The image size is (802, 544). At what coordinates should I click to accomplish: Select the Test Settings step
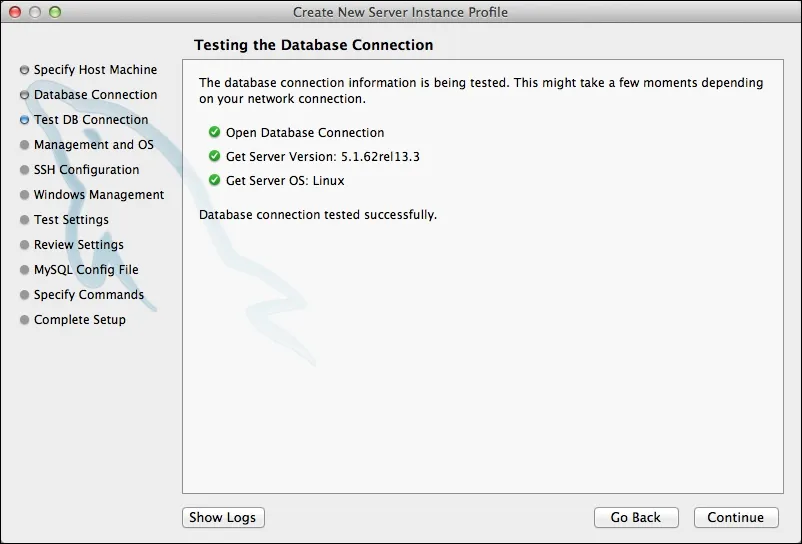pyautogui.click(x=71, y=220)
